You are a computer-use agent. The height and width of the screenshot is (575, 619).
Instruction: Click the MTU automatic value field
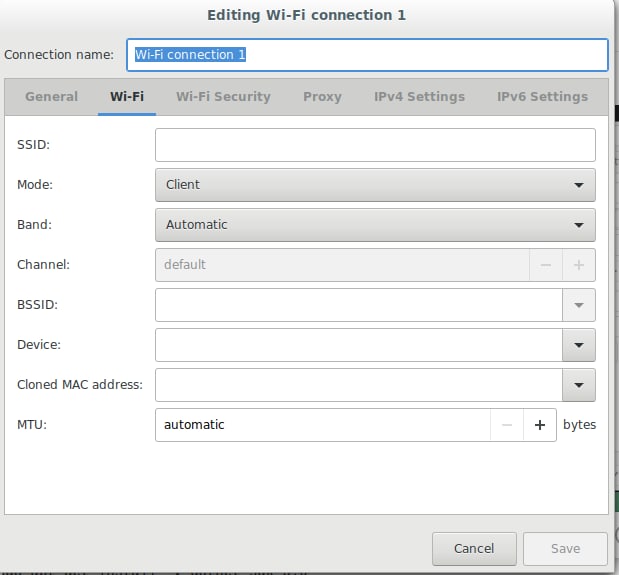click(x=323, y=425)
